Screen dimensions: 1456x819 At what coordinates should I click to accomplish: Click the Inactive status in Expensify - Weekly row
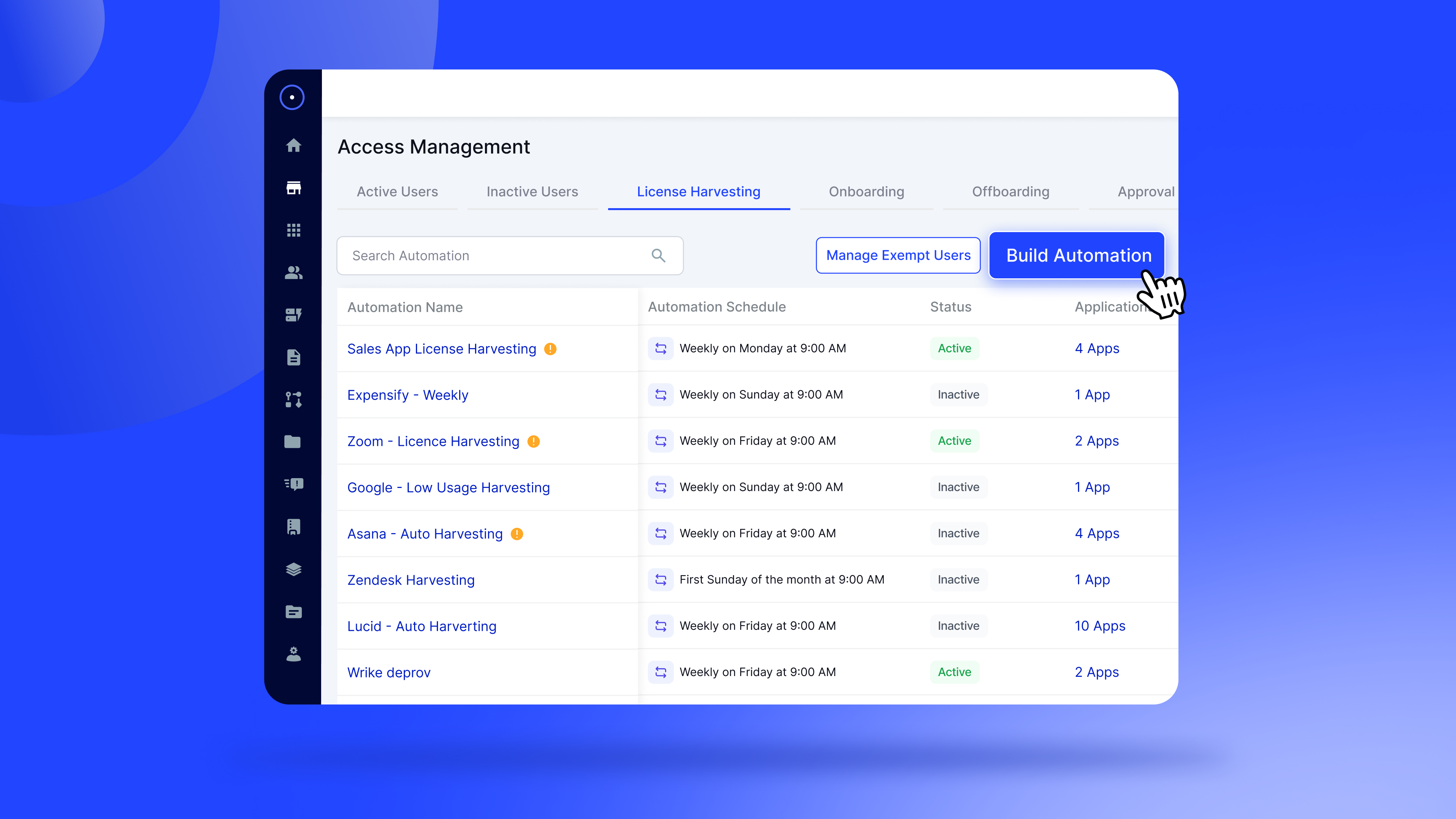[959, 394]
